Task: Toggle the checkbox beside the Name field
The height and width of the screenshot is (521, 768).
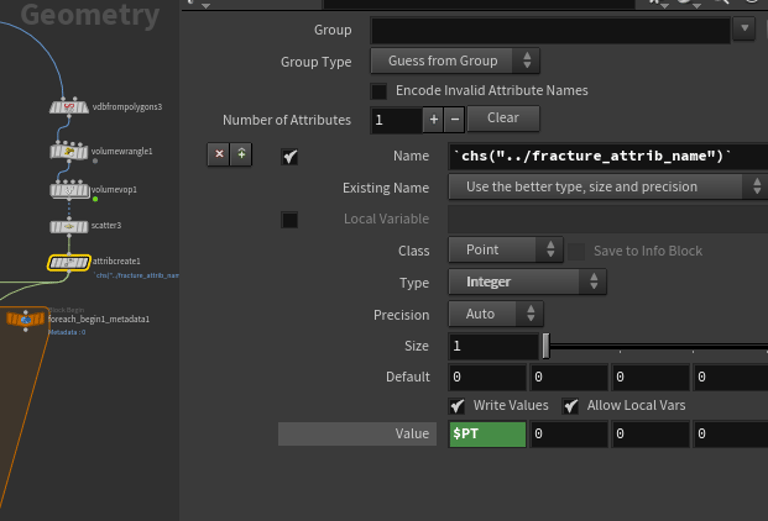Action: click(x=289, y=157)
